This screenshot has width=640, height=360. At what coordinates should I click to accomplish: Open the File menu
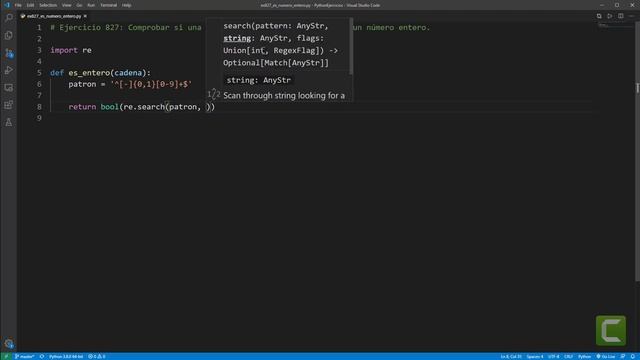coord(18,5)
